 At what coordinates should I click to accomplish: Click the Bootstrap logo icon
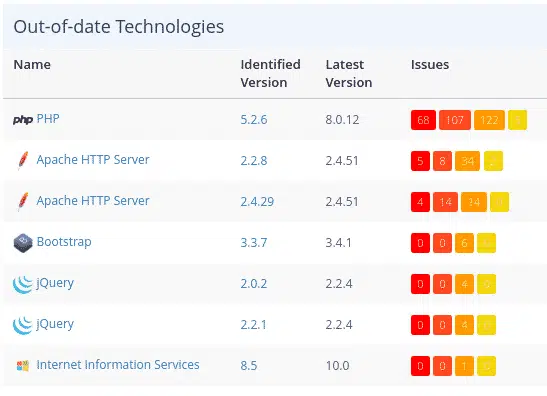pyautogui.click(x=23, y=243)
